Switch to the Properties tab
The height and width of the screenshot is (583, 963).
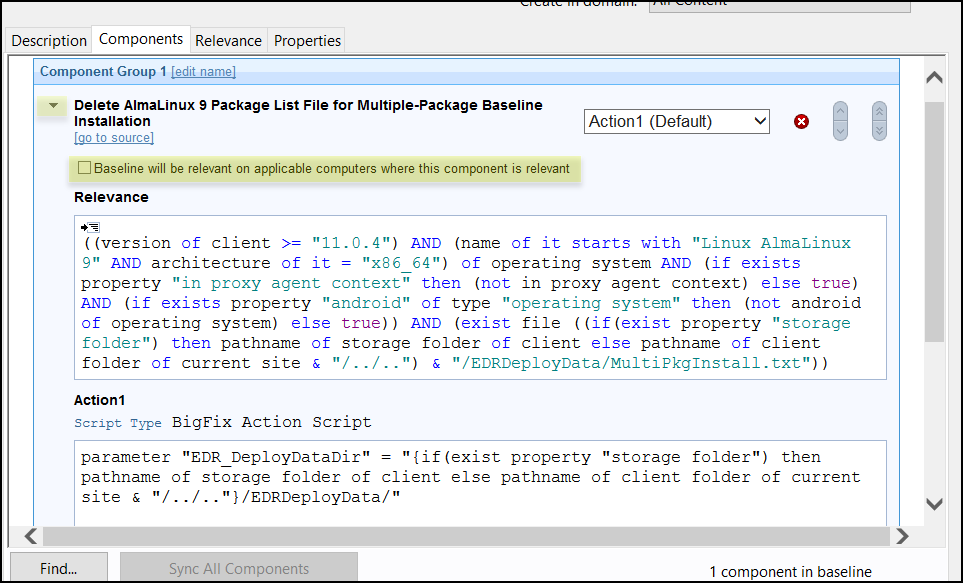pyautogui.click(x=306, y=40)
